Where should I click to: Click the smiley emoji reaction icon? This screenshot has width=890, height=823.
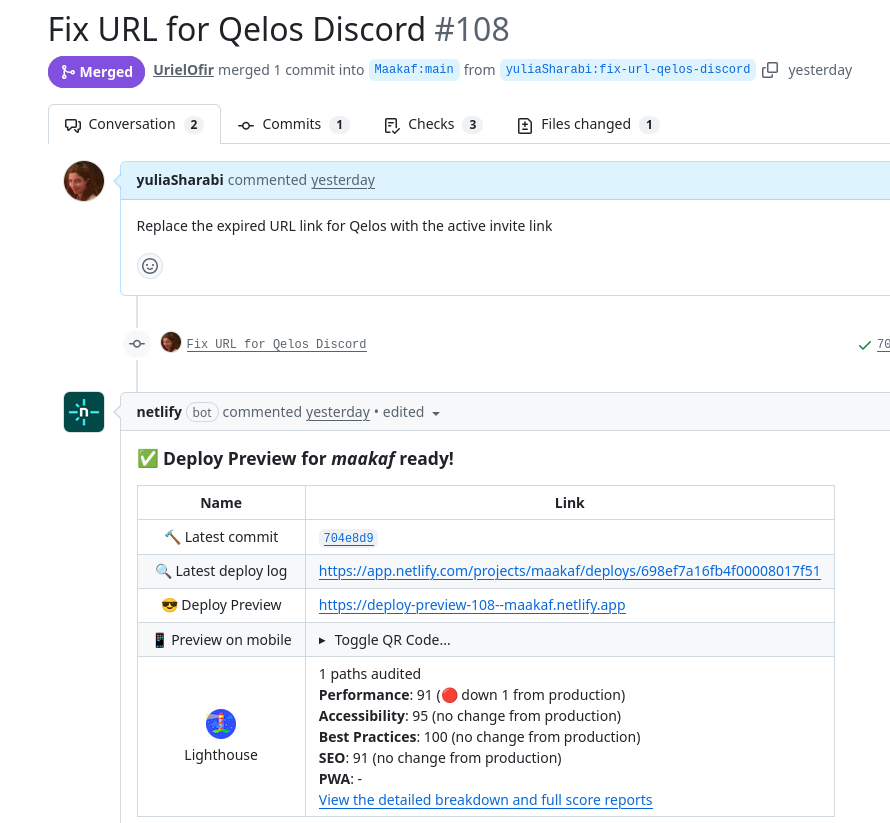click(x=149, y=266)
